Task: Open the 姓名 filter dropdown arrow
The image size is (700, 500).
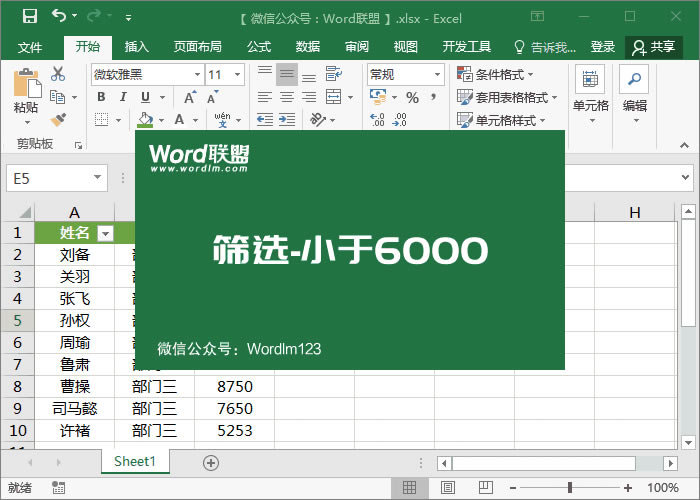Action: (105, 233)
